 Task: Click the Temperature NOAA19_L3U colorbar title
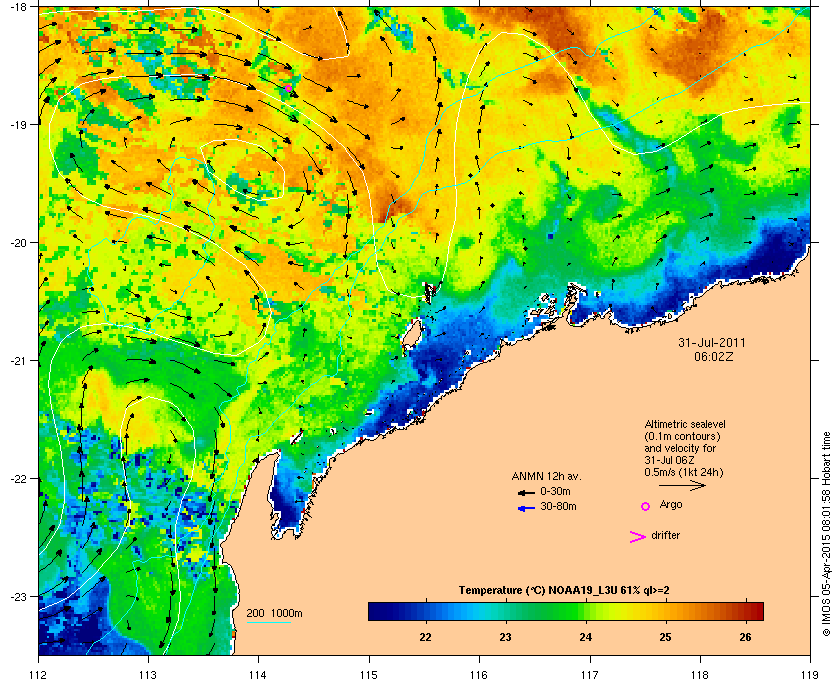click(x=564, y=590)
